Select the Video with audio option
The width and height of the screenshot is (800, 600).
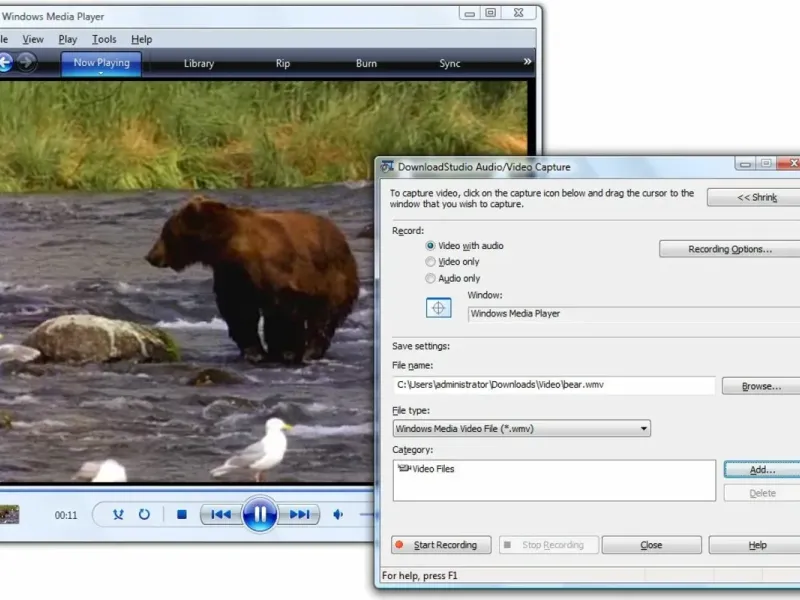[x=431, y=245]
